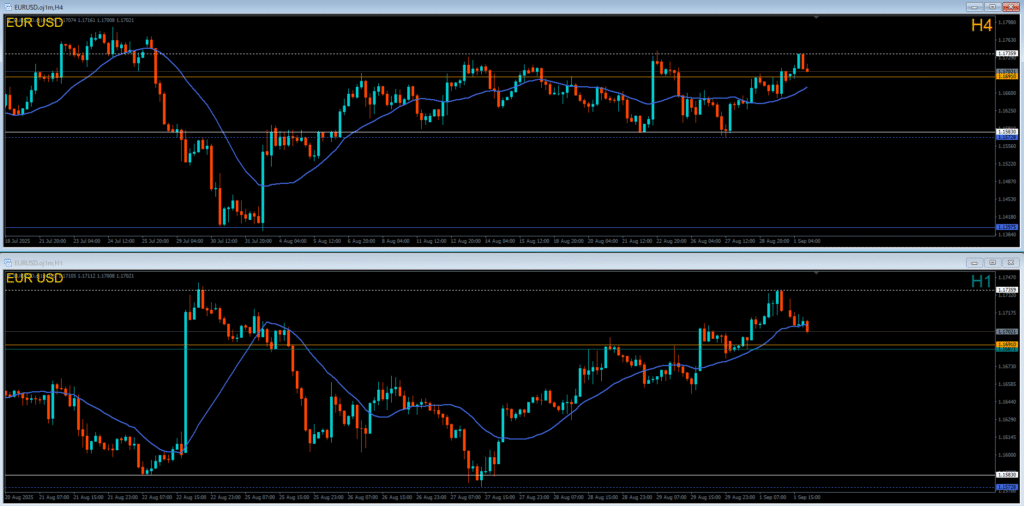
Task: Click the H4 chart window icon
Action: (x=8, y=7)
